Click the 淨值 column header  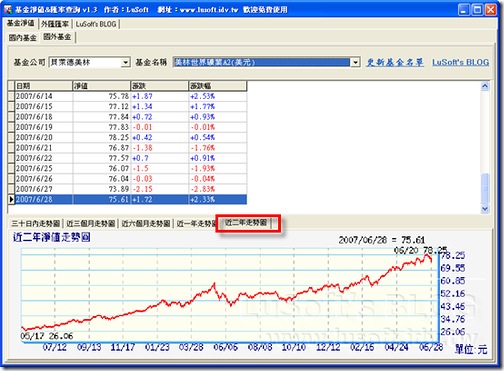101,86
